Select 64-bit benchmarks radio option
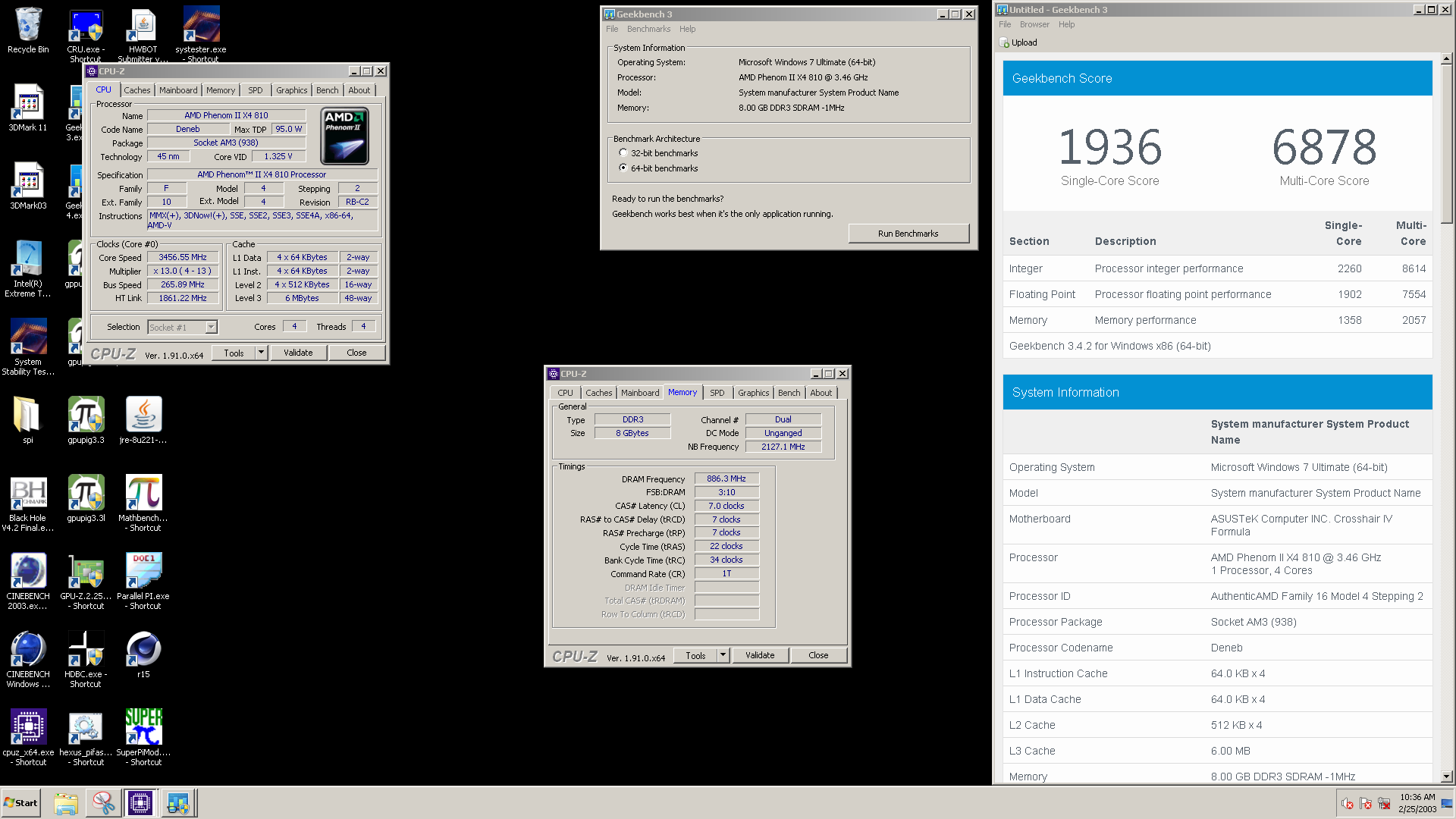The image size is (1456, 819). [623, 168]
